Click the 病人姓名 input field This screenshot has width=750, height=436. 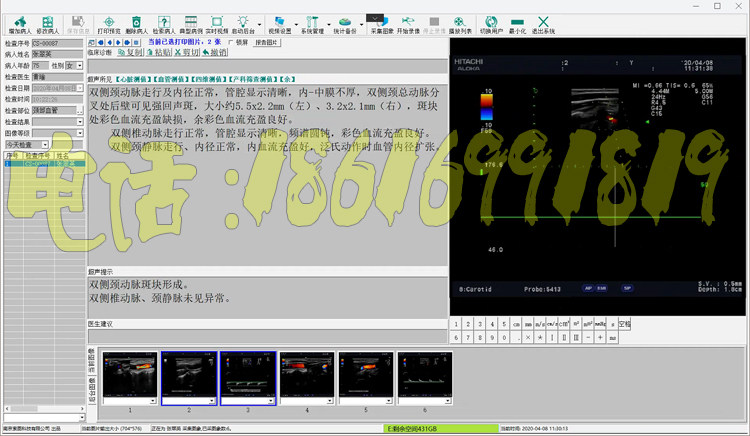[x=57, y=54]
